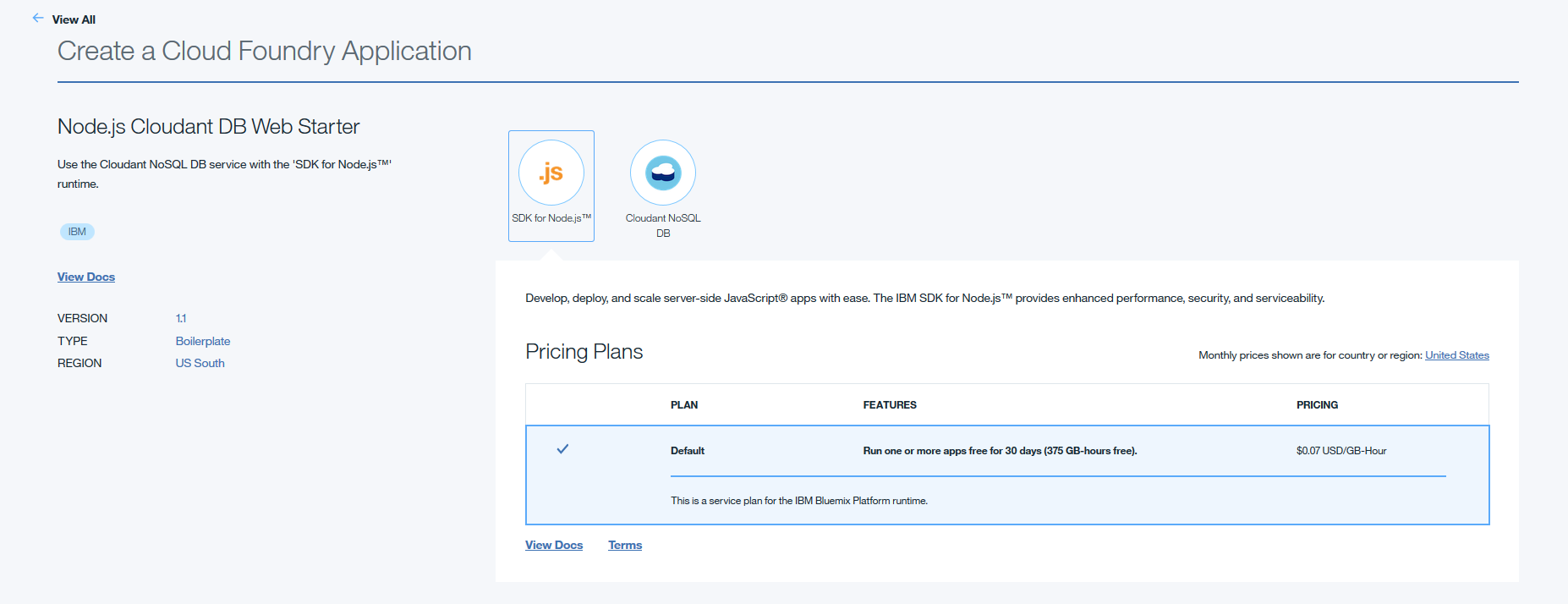Go back via View All link

click(x=74, y=19)
